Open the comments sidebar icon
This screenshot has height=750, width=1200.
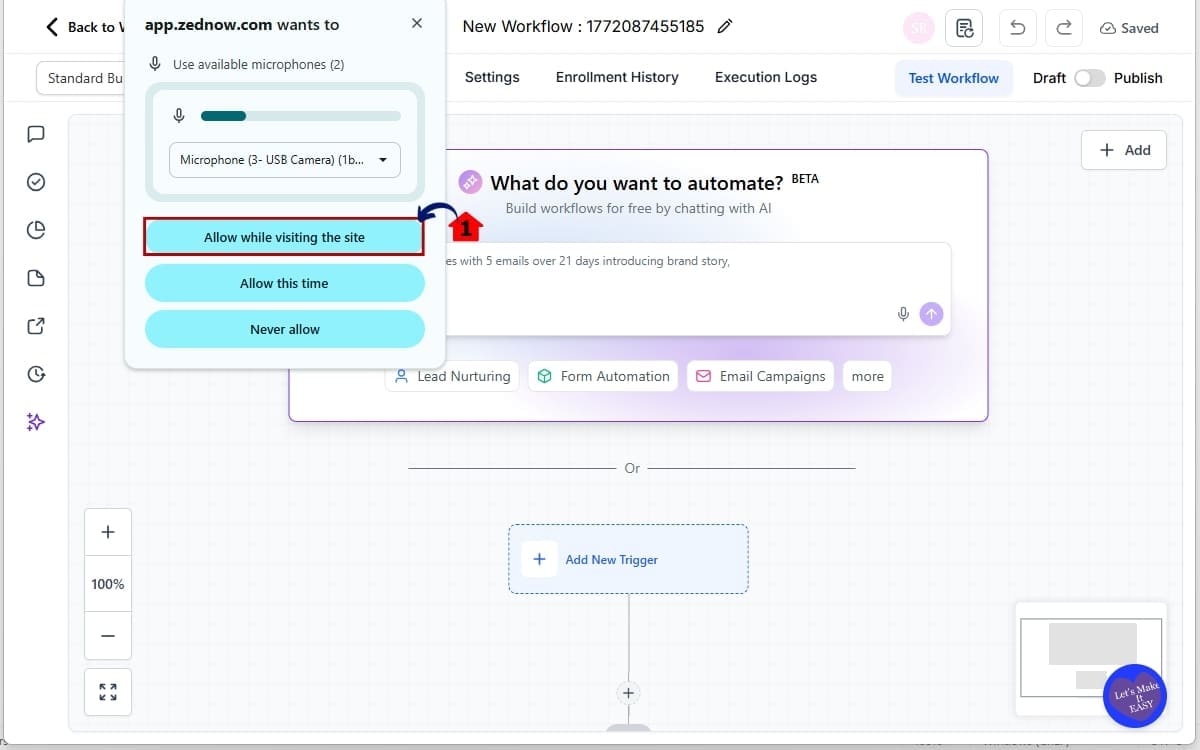click(36, 133)
